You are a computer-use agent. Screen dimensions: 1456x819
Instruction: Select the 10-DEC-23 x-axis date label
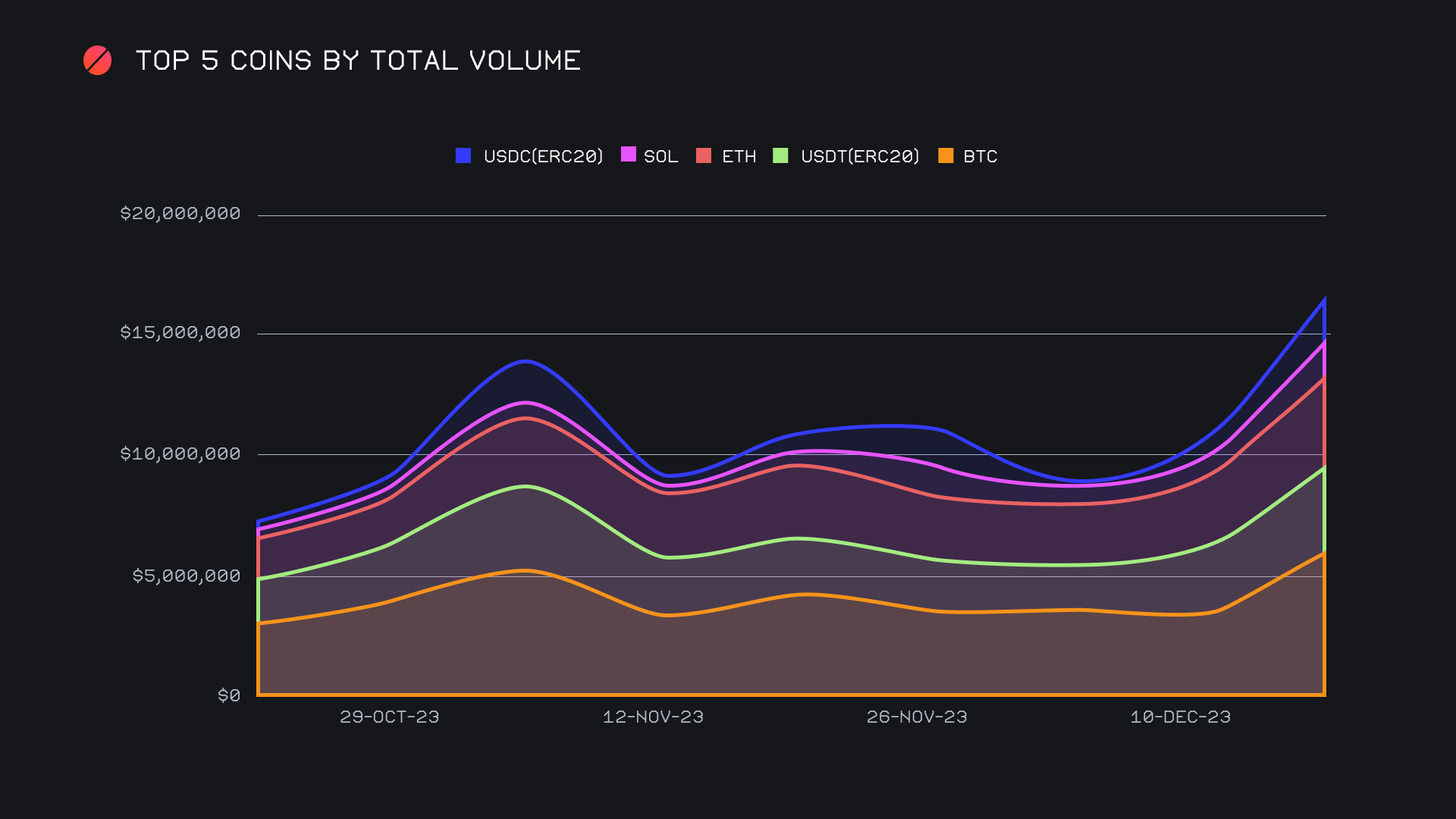click(x=1180, y=717)
